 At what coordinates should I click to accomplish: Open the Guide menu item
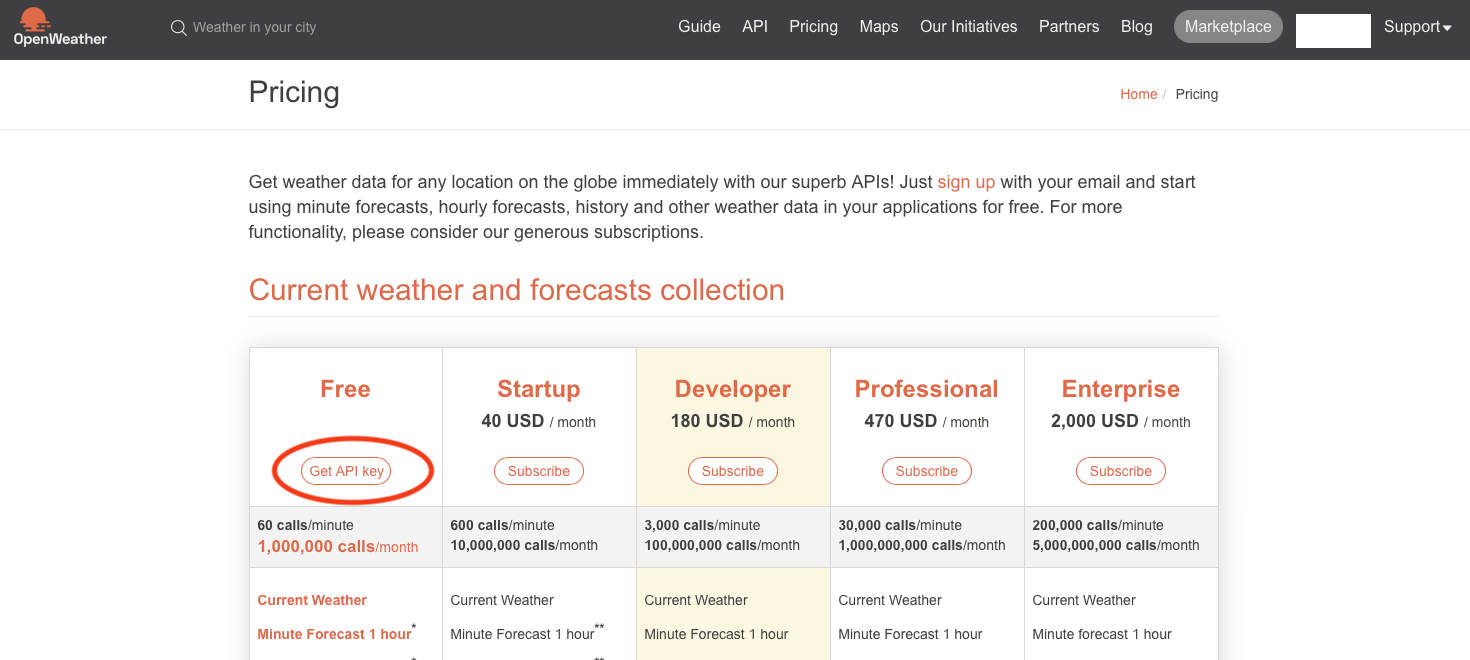(699, 27)
